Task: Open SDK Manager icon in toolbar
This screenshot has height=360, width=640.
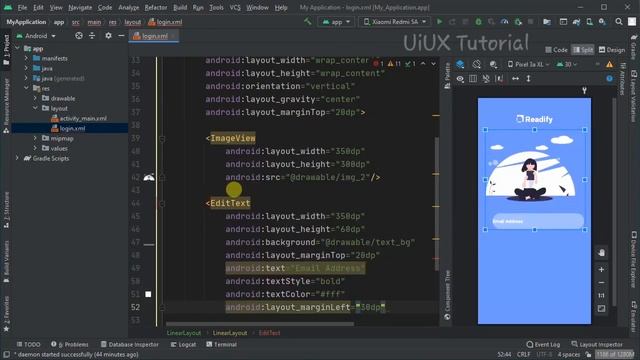Action: [602, 22]
